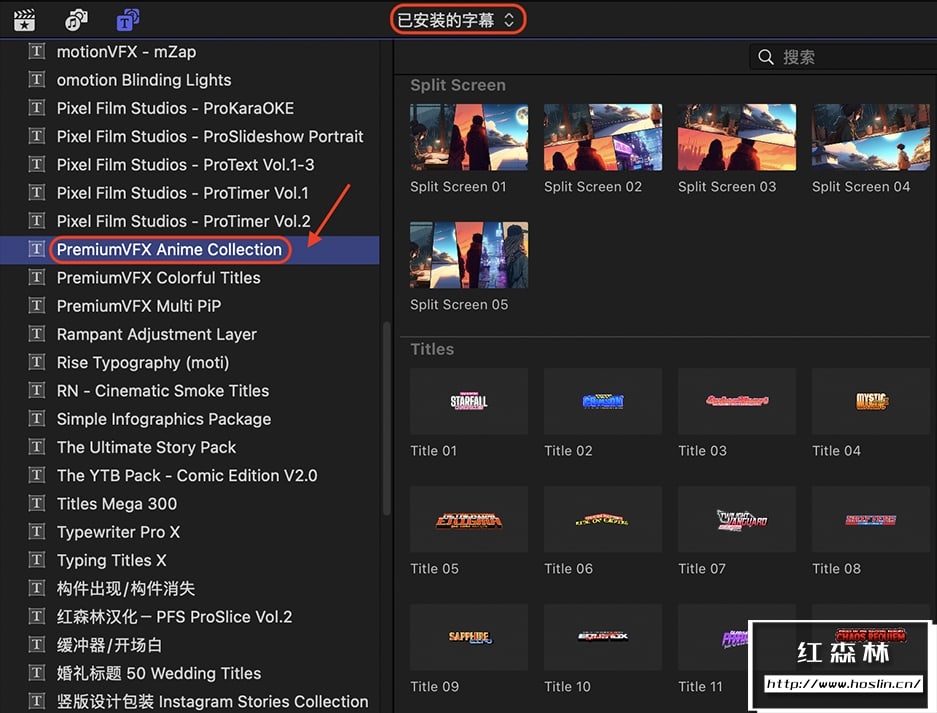Viewport: 937px width, 713px height.
Task: Open the Photos and Audio sidebar icon
Action: pos(76,20)
